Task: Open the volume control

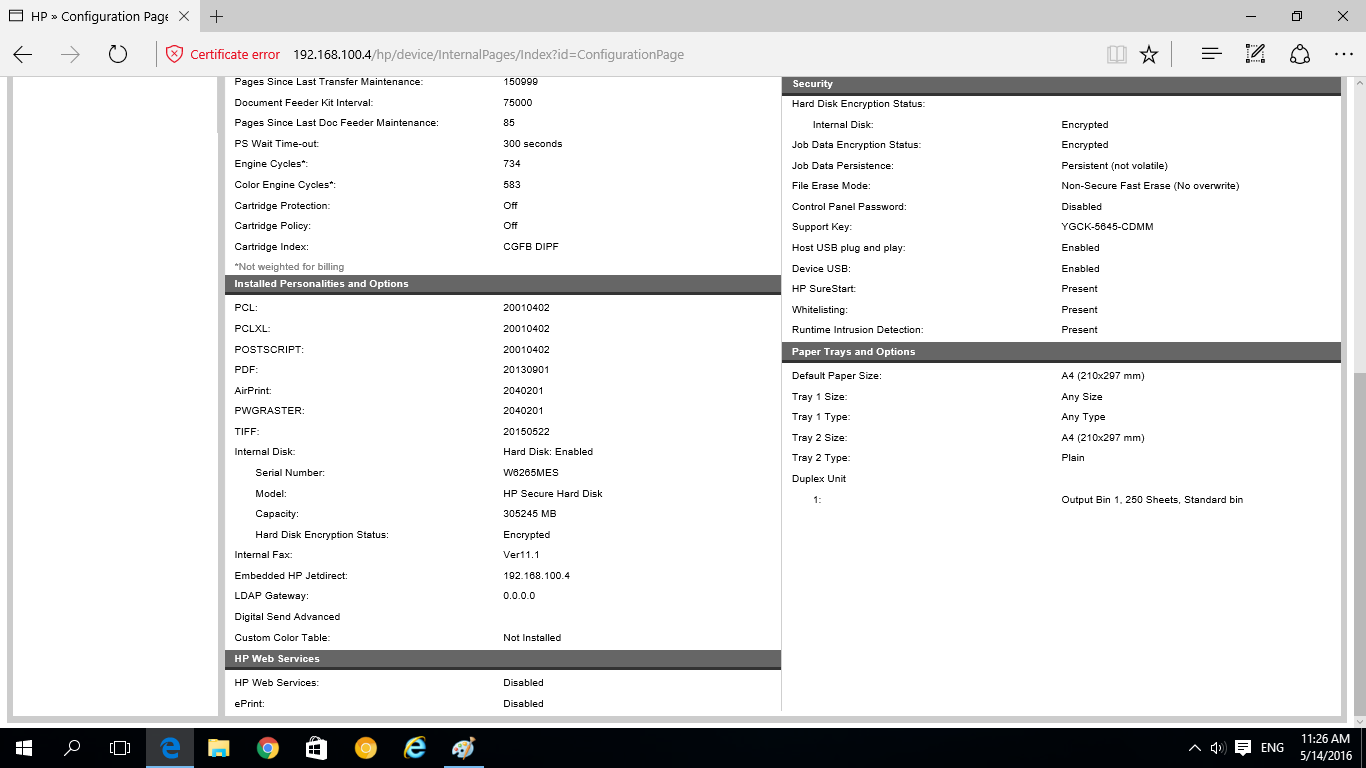Action: coord(1218,748)
